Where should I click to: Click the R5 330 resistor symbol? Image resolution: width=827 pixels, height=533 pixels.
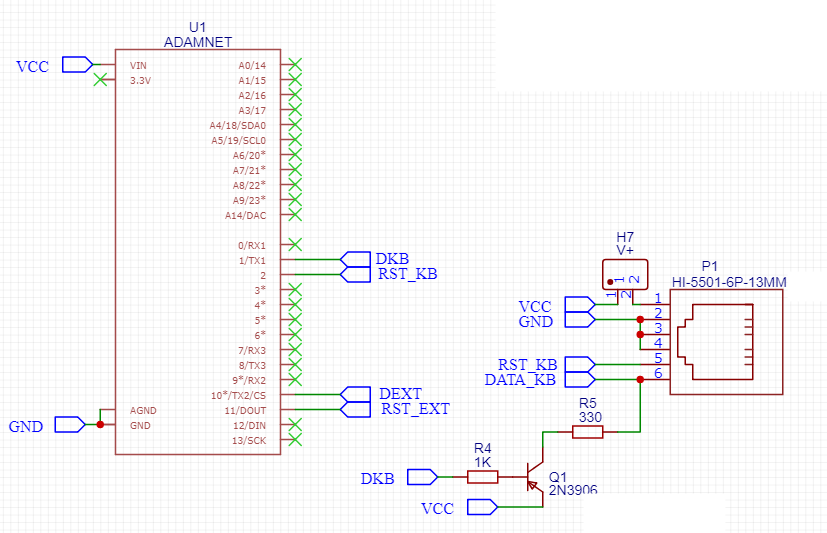coord(587,432)
